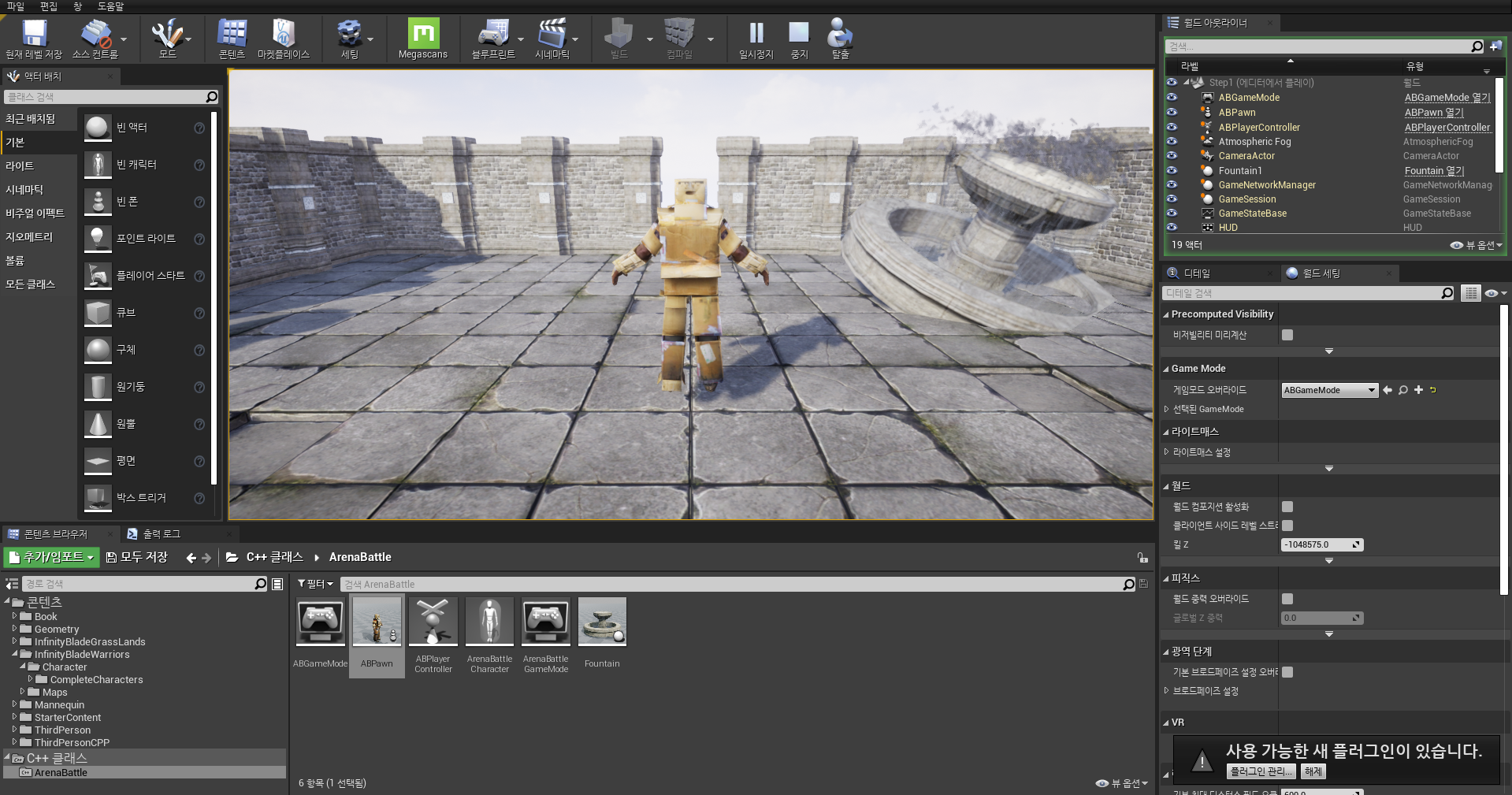The height and width of the screenshot is (795, 1512).
Task: Open the Edit menu
Action: tap(49, 6)
